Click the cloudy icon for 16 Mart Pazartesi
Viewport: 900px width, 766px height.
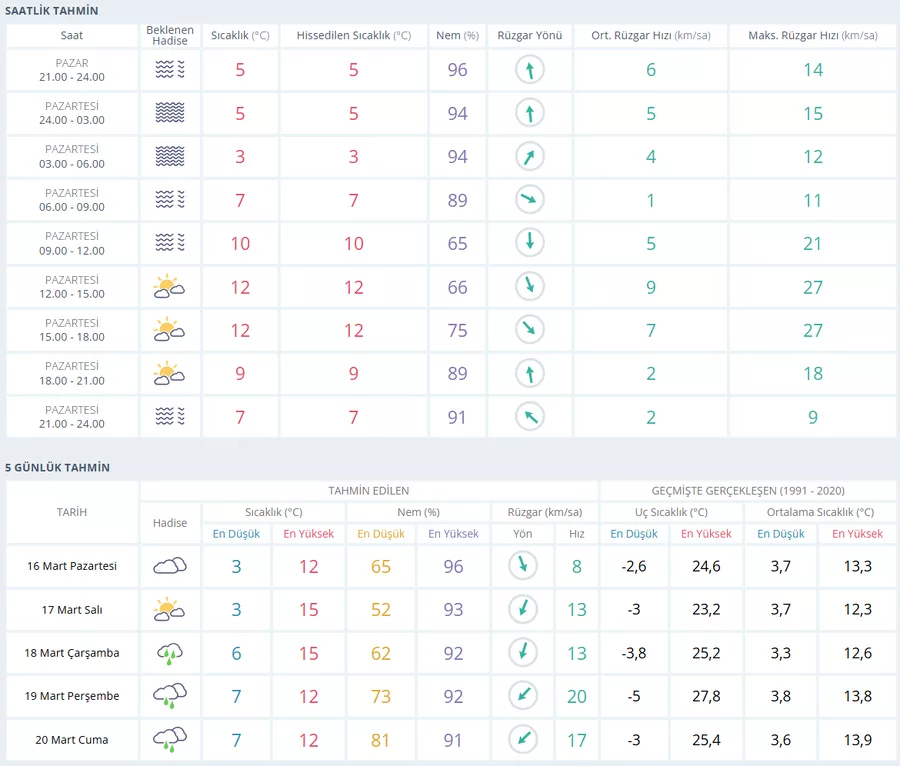pyautogui.click(x=170, y=566)
